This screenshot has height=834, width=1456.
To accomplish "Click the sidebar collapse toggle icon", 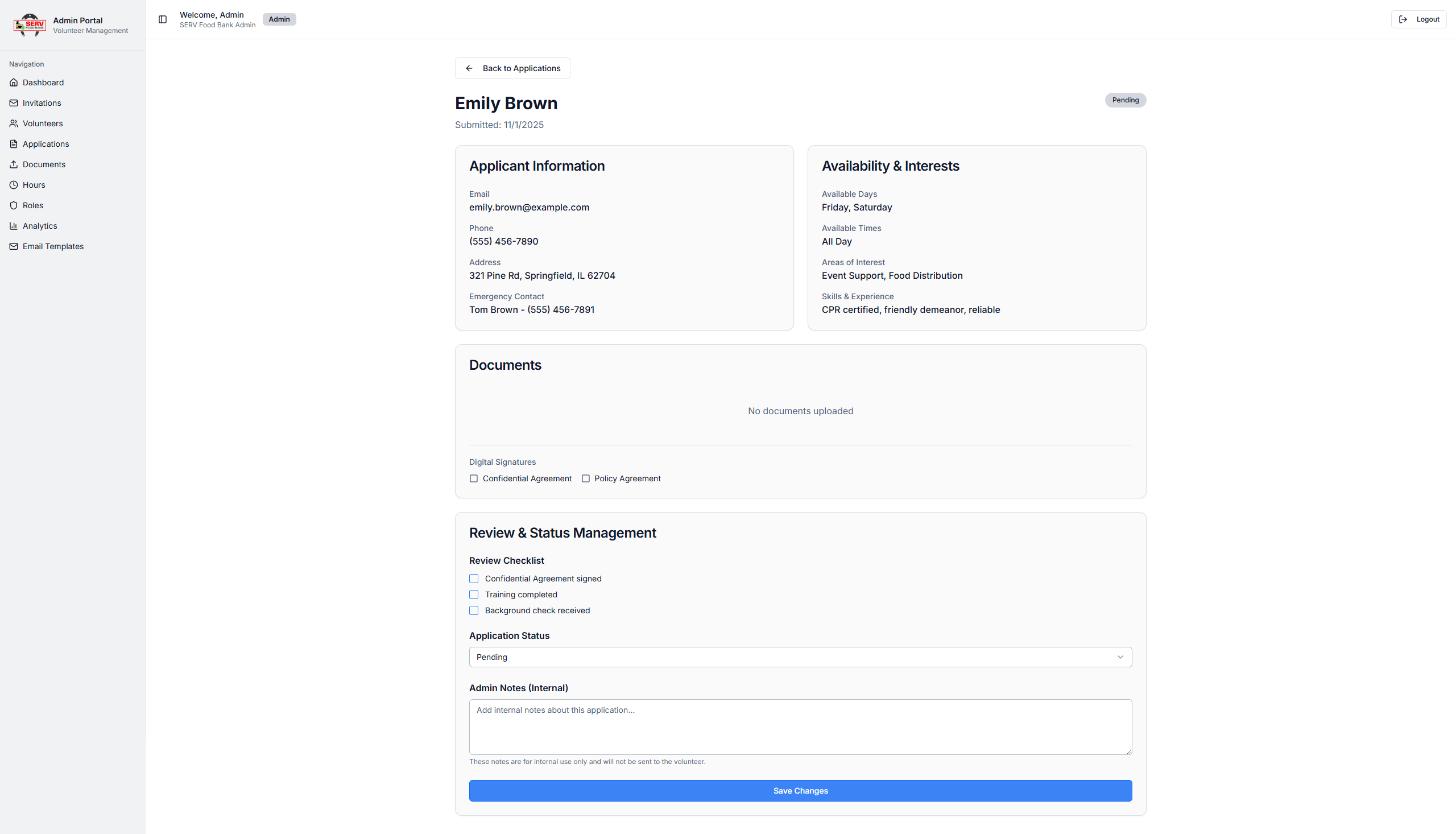I will pyautogui.click(x=163, y=19).
